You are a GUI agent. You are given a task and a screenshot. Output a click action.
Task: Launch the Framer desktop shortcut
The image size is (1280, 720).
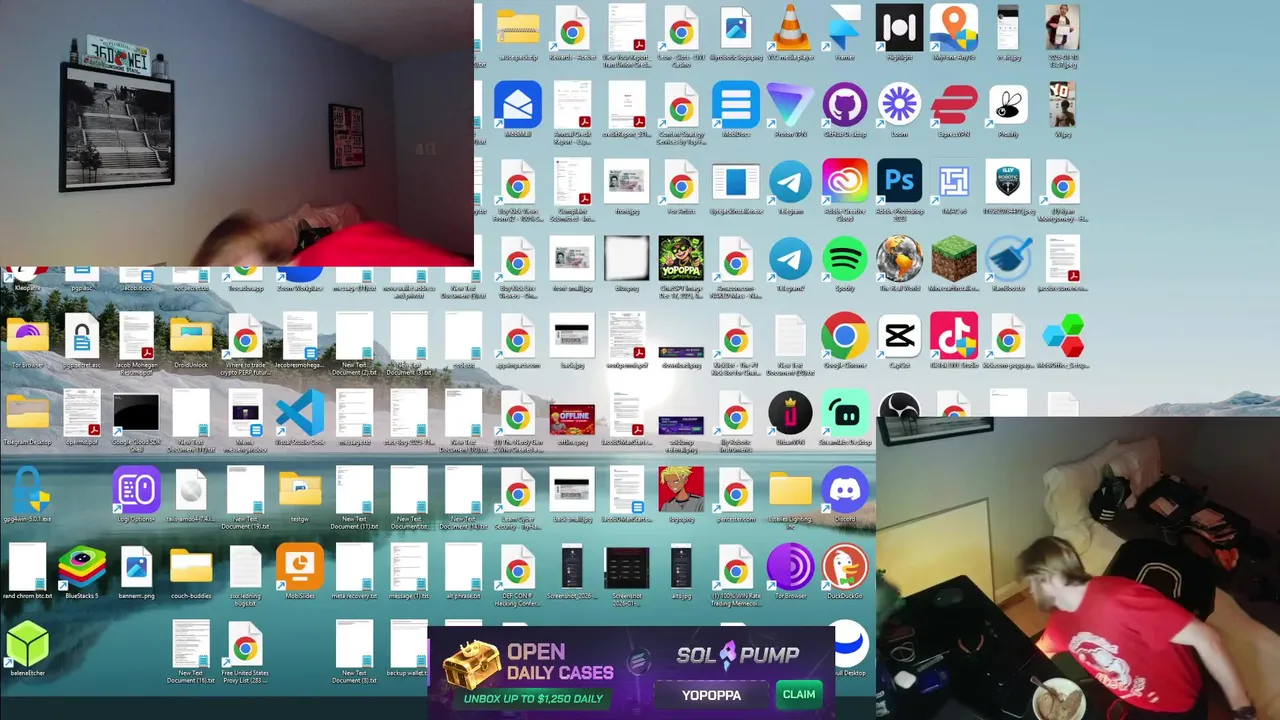click(845, 28)
